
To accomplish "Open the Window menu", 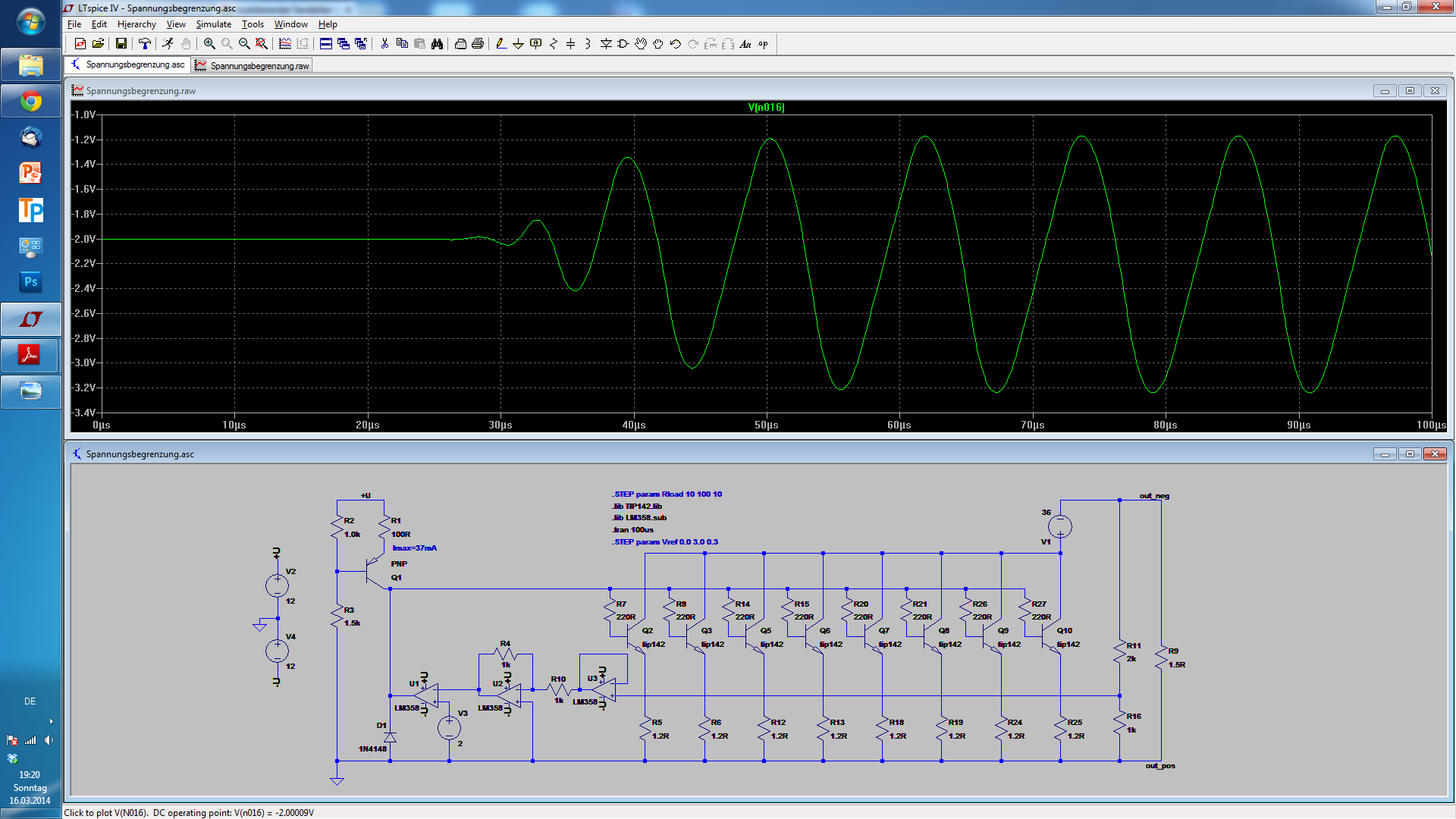I will pos(291,24).
